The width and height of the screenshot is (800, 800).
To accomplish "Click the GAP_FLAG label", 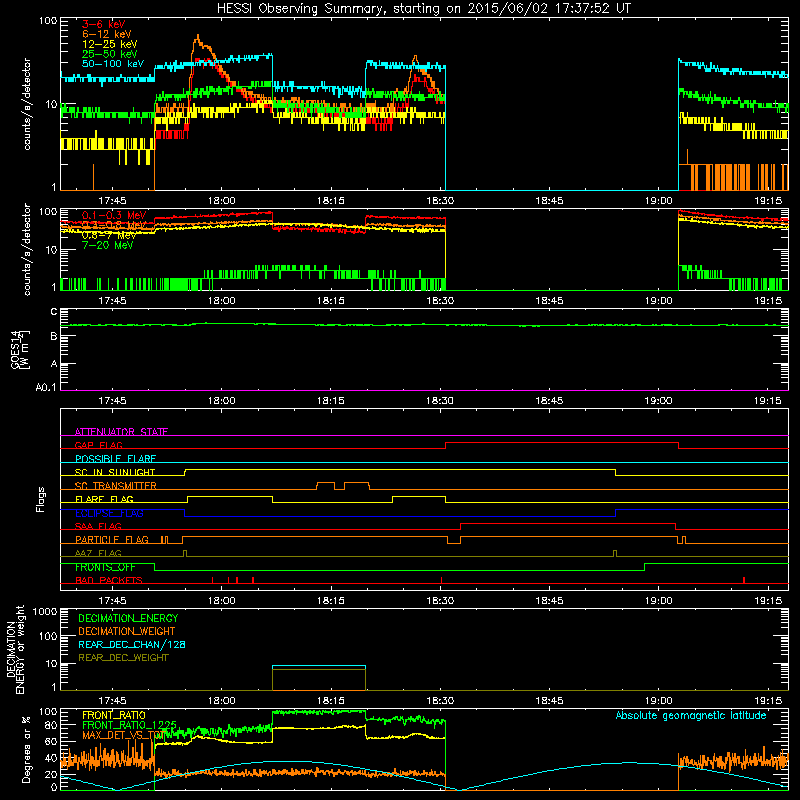I will tap(98, 445).
